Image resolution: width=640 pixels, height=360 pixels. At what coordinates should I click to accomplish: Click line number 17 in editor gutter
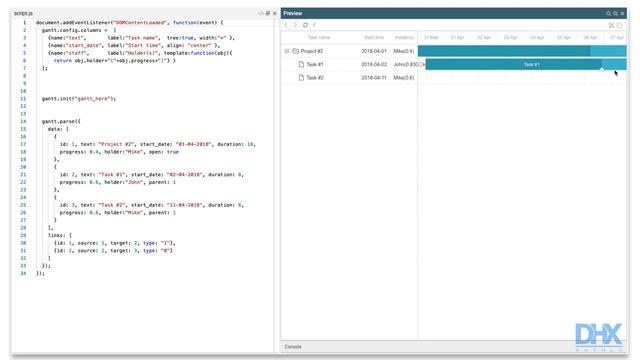[23, 144]
